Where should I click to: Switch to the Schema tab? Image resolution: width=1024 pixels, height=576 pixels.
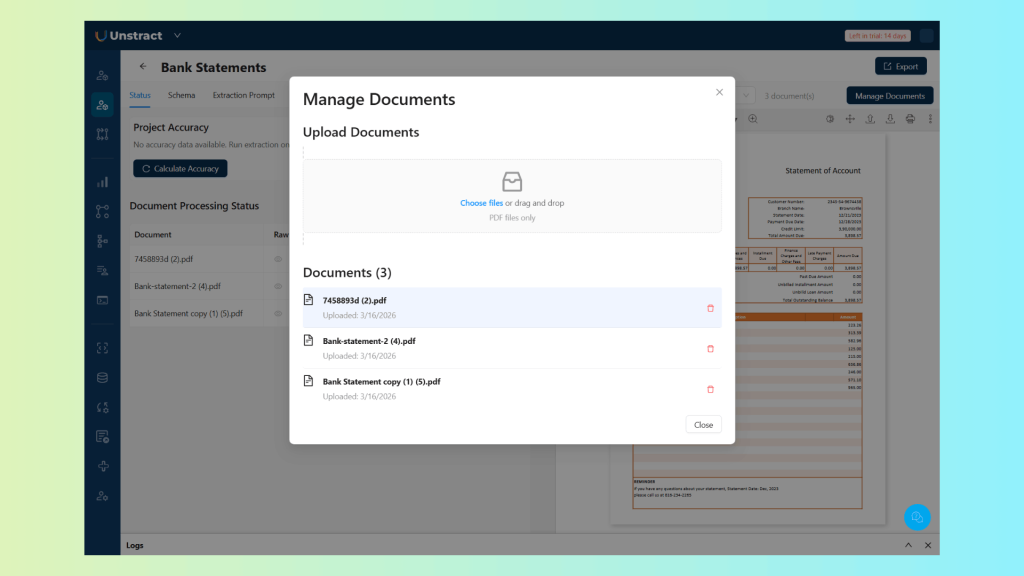point(181,96)
